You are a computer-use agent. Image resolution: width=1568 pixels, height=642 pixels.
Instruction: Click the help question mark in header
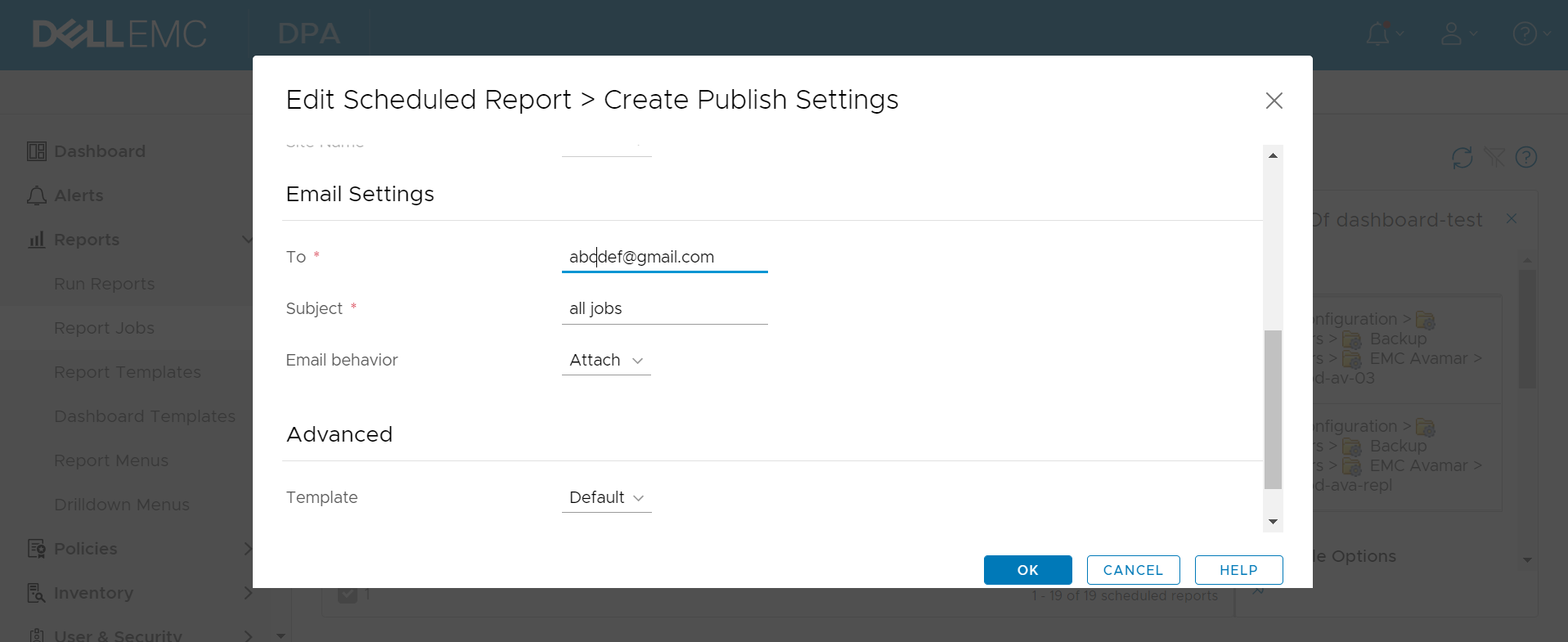pyautogui.click(x=1525, y=34)
